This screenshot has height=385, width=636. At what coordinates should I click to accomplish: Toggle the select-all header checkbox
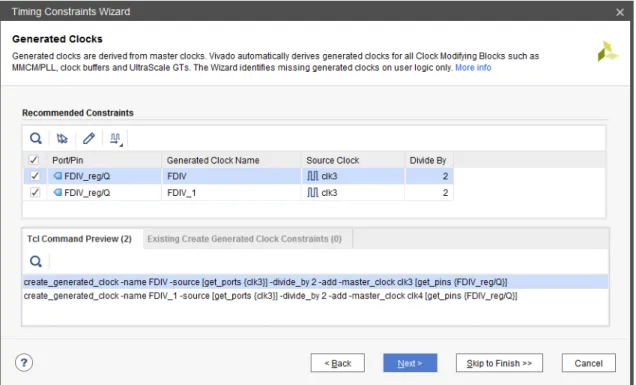pyautogui.click(x=34, y=159)
